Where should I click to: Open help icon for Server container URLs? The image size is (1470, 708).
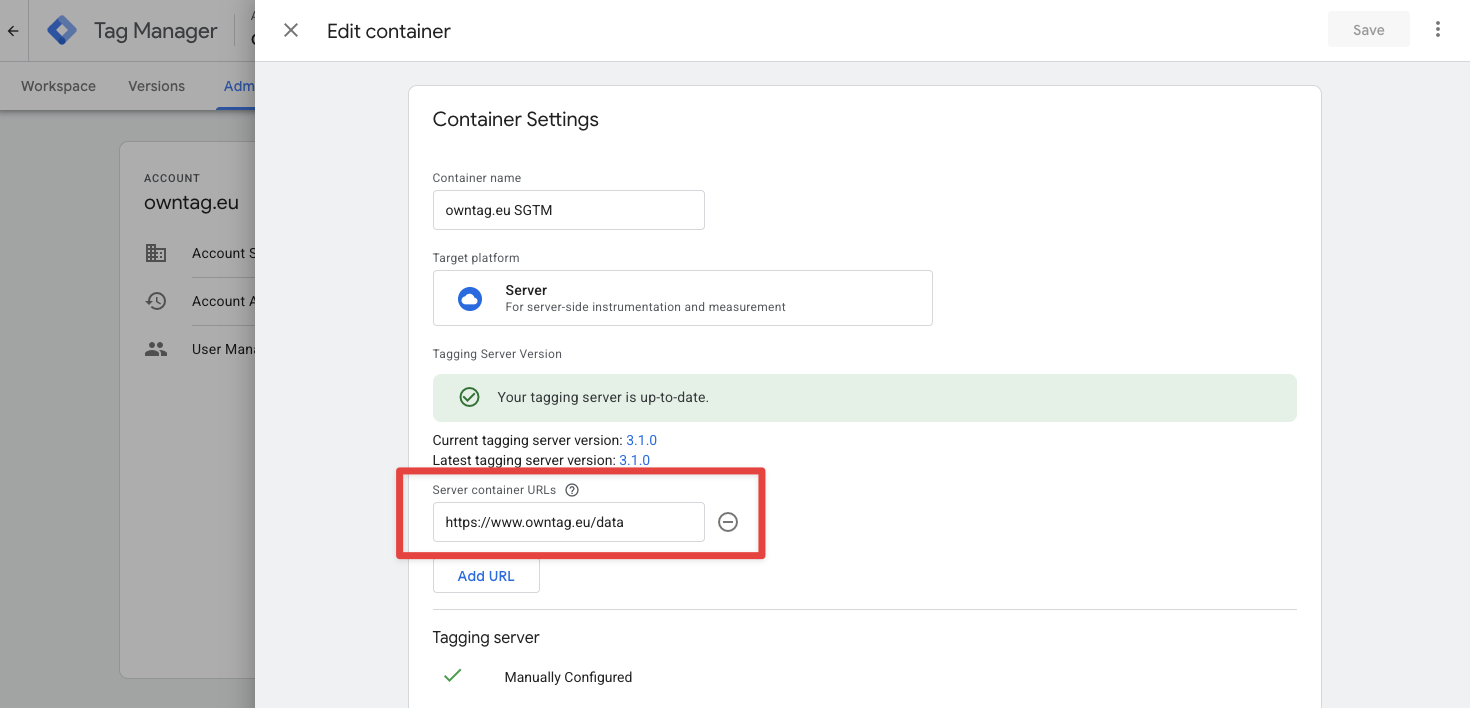pos(572,490)
